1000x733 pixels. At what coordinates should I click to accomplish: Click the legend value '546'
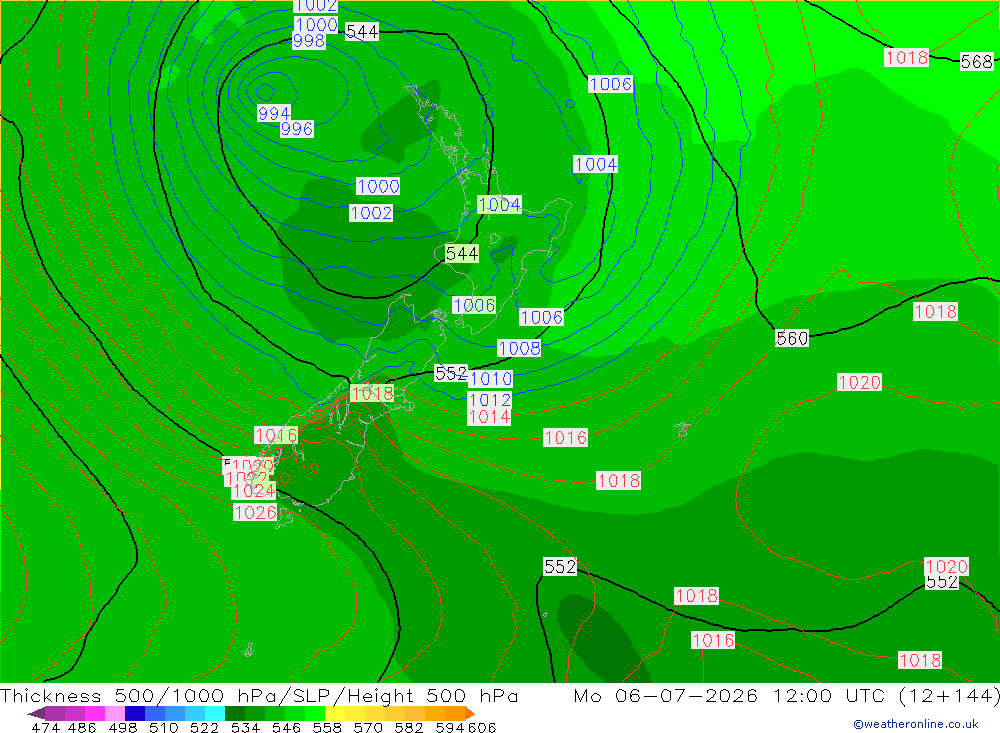286,727
